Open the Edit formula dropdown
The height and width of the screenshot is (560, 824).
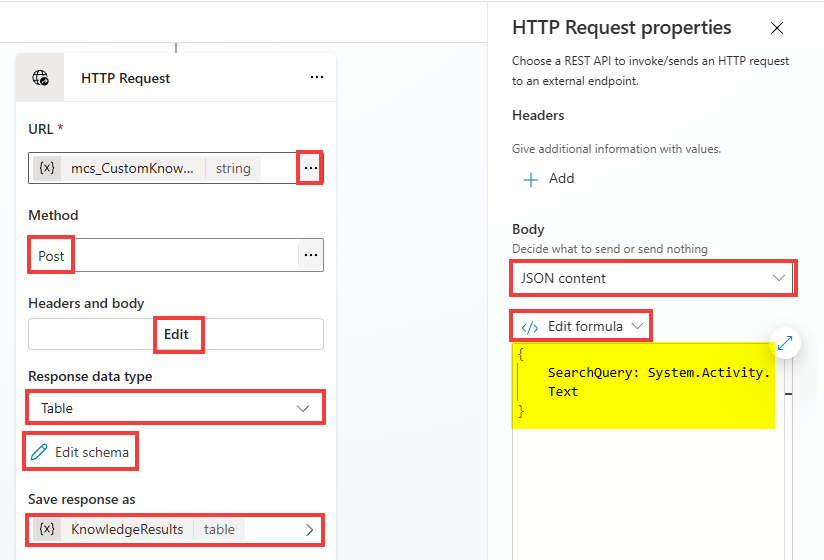click(x=637, y=326)
